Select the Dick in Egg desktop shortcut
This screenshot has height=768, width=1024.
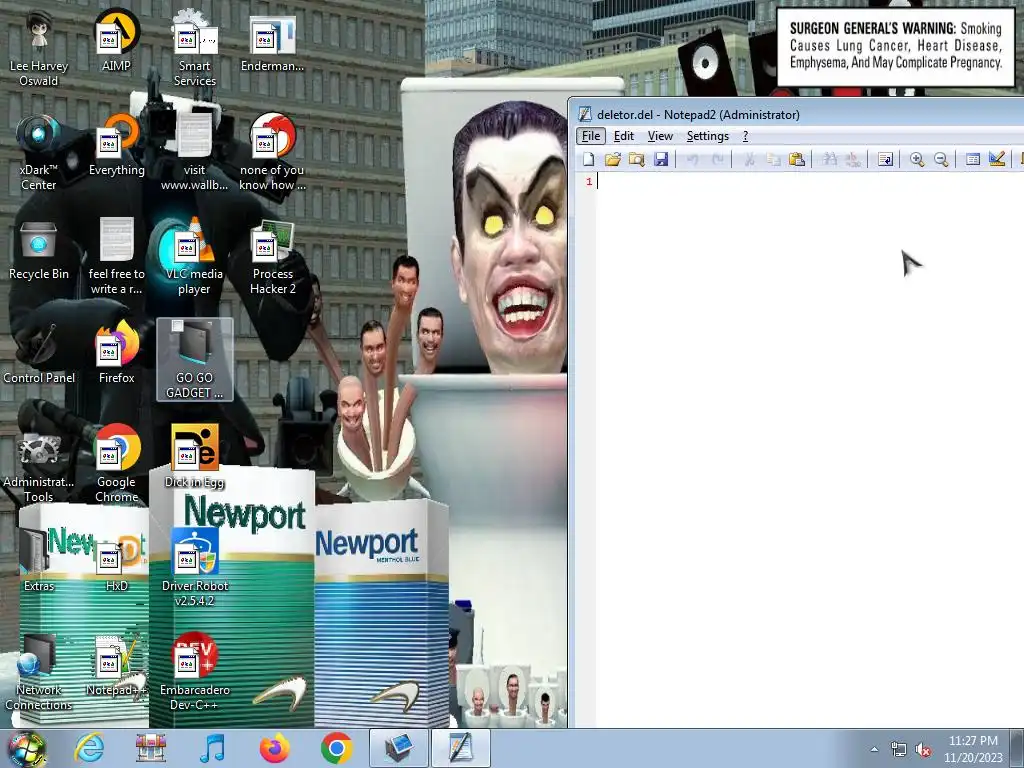[x=195, y=457]
